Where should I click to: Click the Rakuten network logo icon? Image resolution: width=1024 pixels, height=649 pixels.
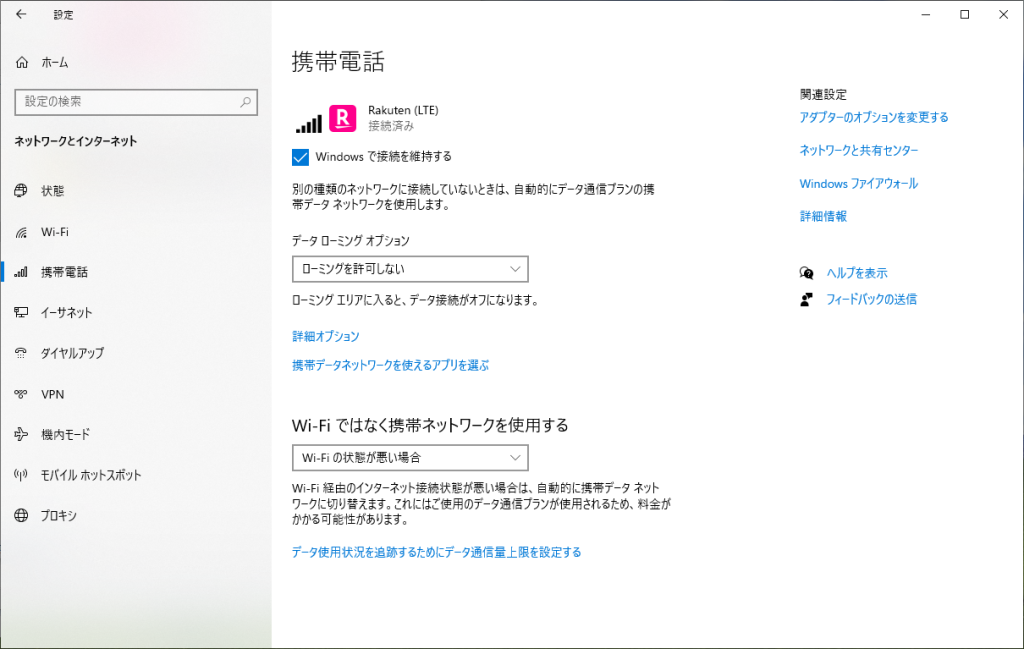tap(342, 119)
